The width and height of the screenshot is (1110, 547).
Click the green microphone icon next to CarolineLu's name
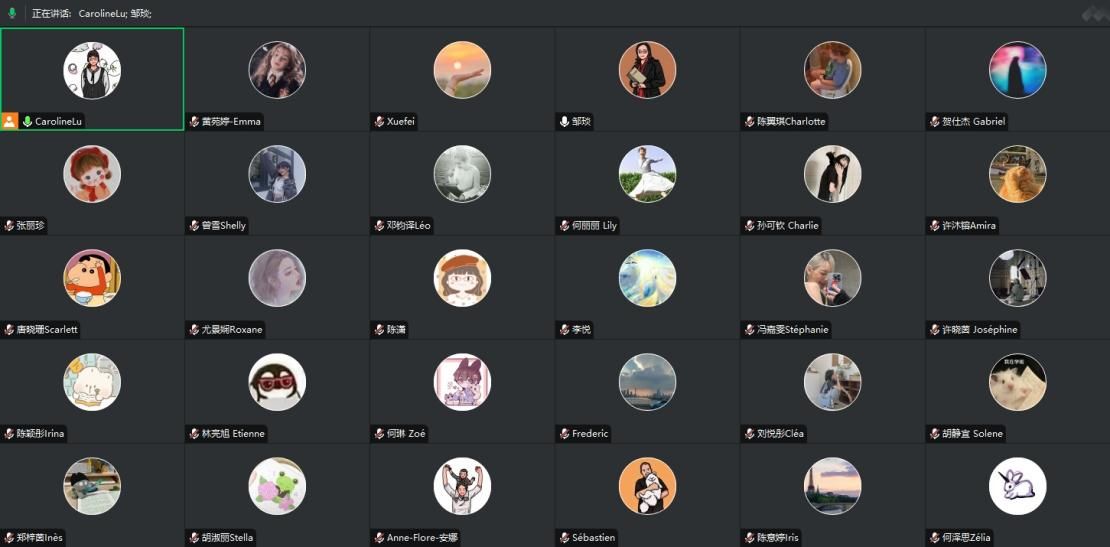point(28,122)
